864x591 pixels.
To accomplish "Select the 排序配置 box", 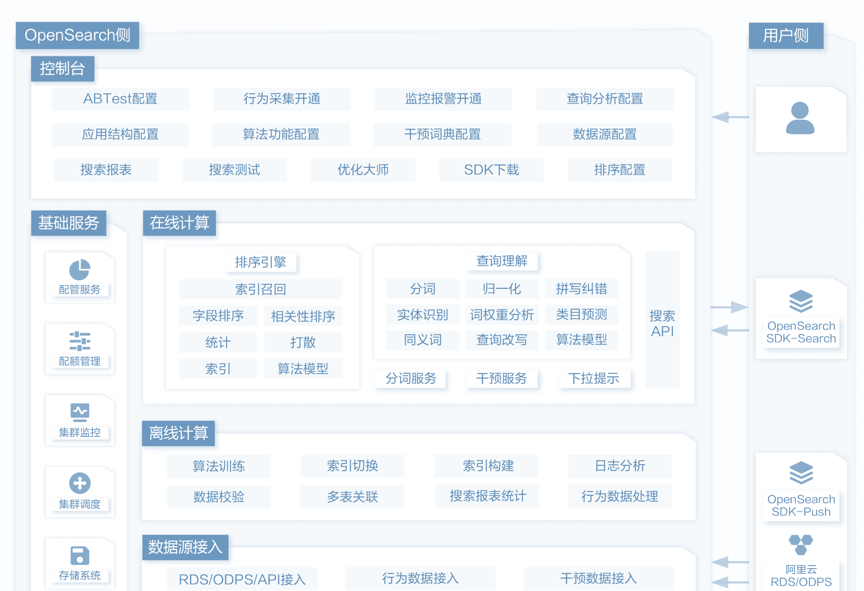I will (619, 170).
